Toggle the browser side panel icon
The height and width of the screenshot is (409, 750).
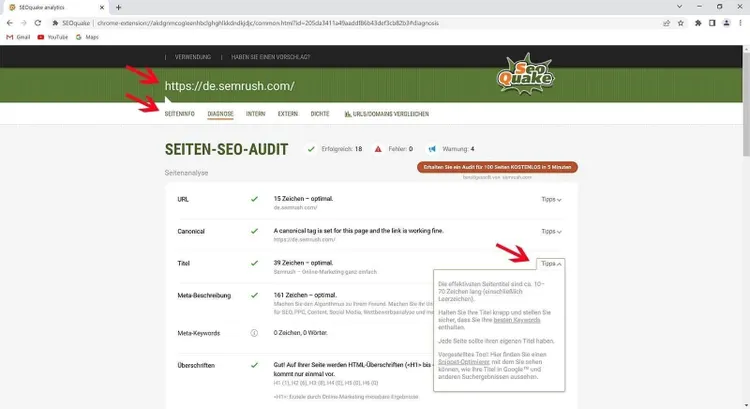[712, 23]
